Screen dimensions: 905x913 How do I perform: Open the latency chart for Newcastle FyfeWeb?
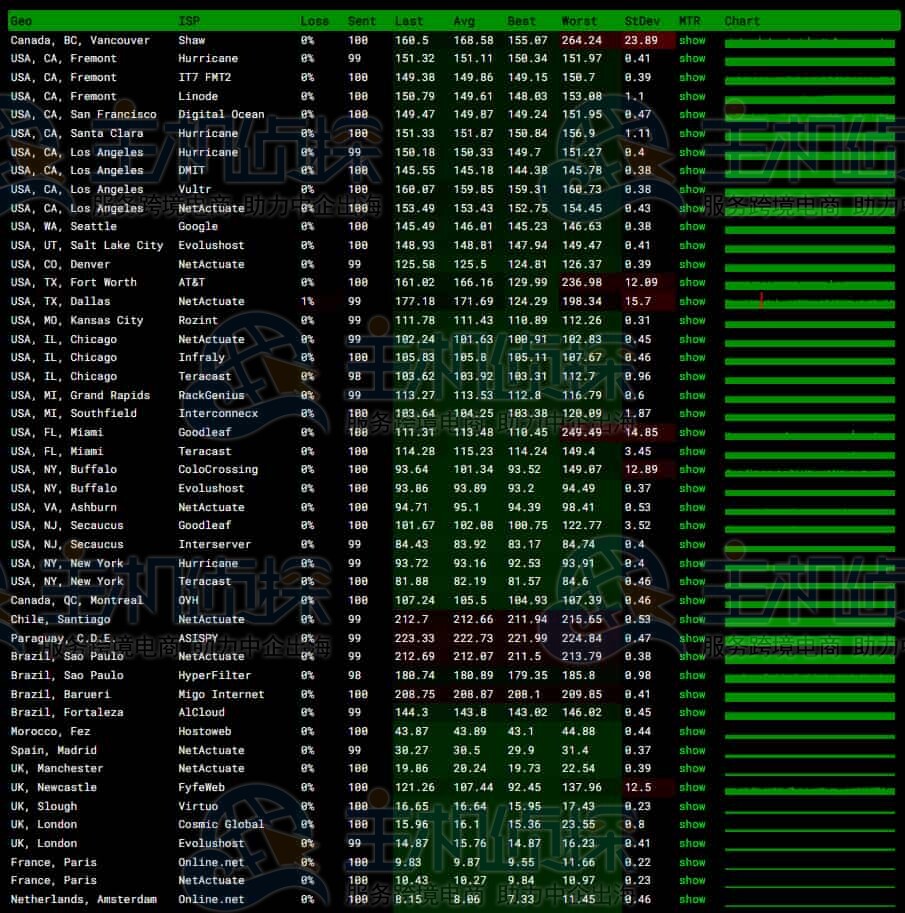coord(809,790)
